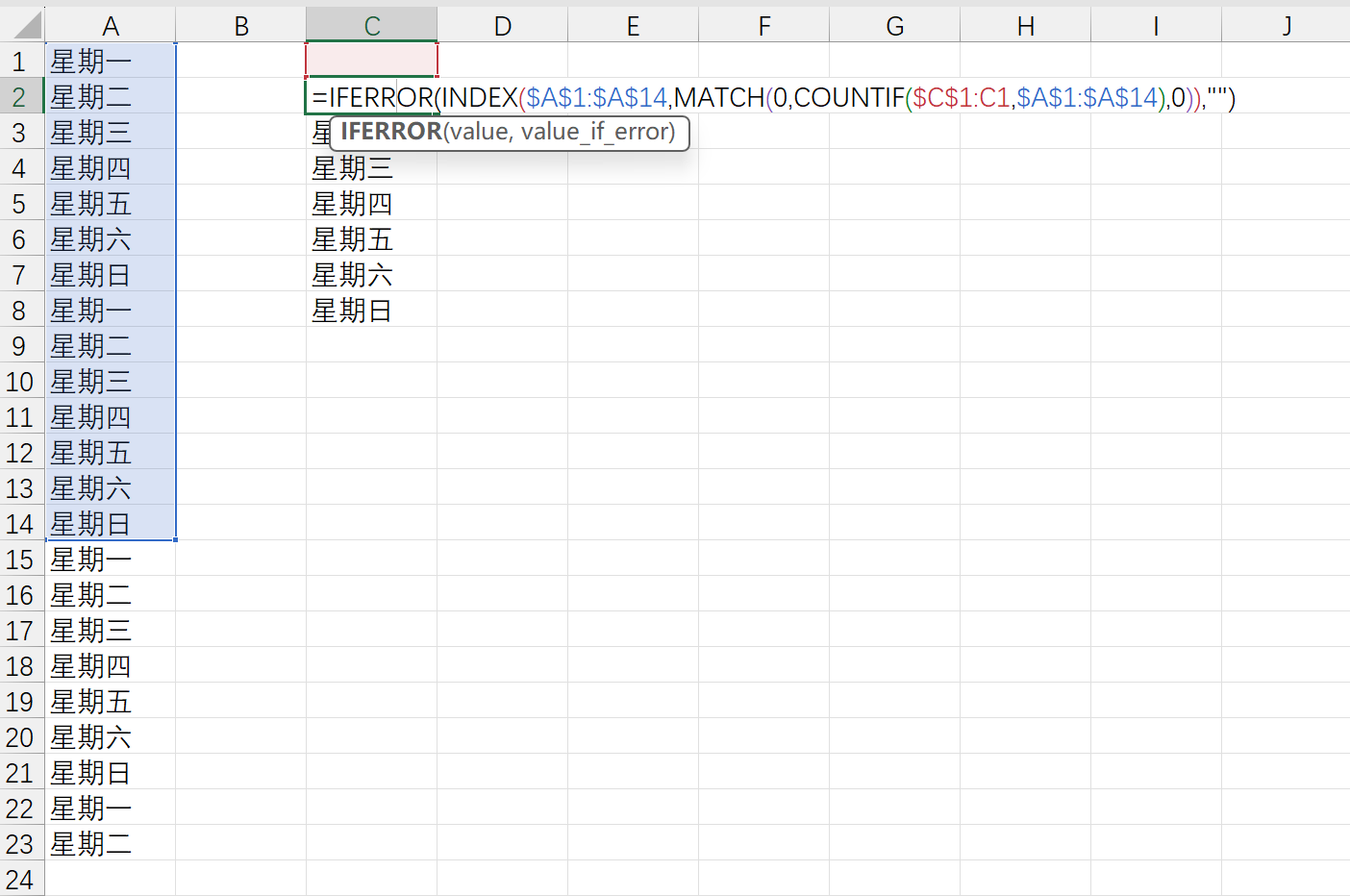Click cell C8 containing 星期日
The image size is (1350, 896).
(372, 310)
